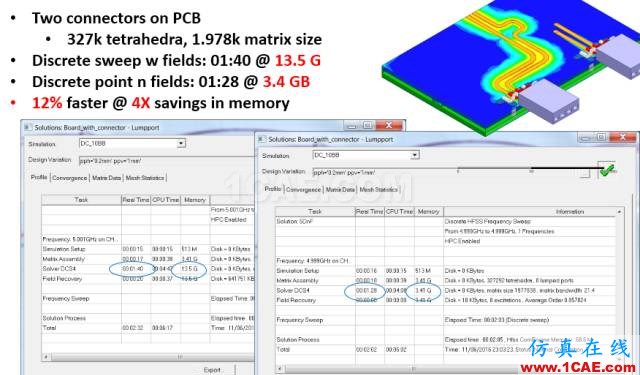Open Matrix Data tab in left window
Viewport: 640px width, 375px height.
(x=106, y=178)
